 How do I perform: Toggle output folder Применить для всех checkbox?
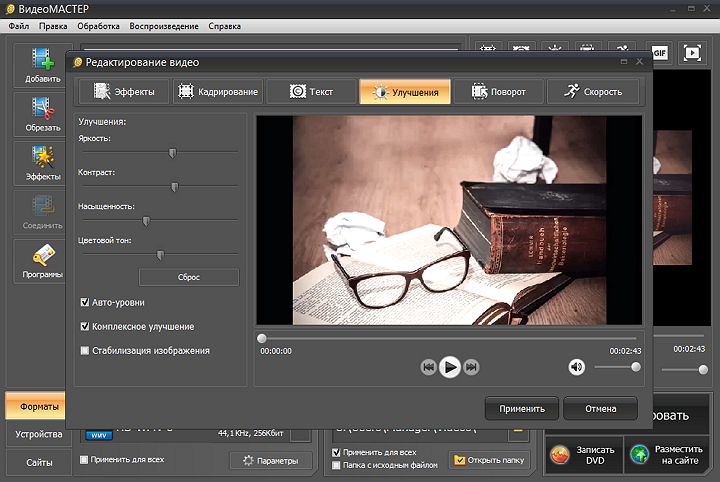click(x=336, y=453)
